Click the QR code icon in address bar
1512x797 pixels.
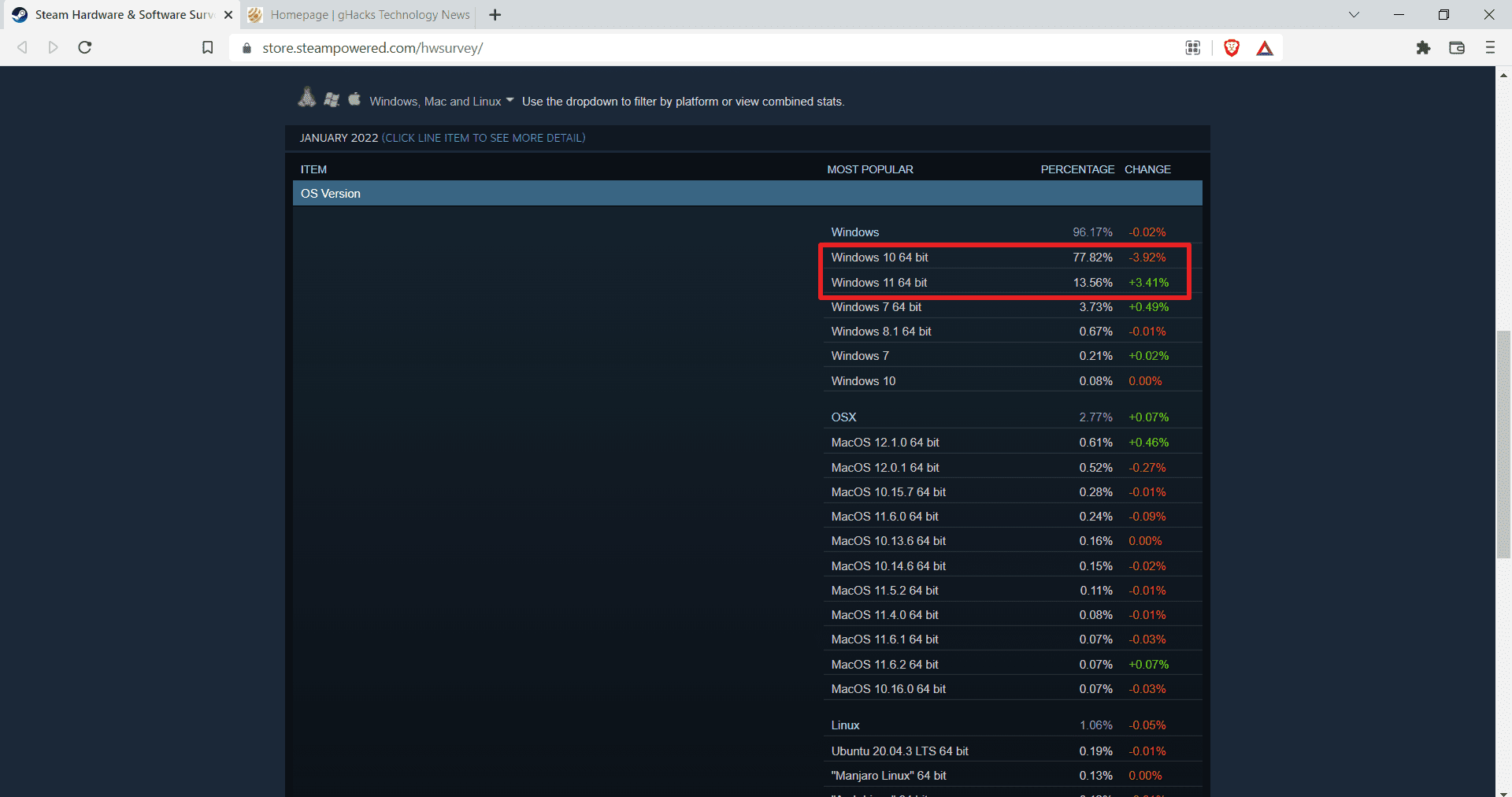pos(1192,48)
